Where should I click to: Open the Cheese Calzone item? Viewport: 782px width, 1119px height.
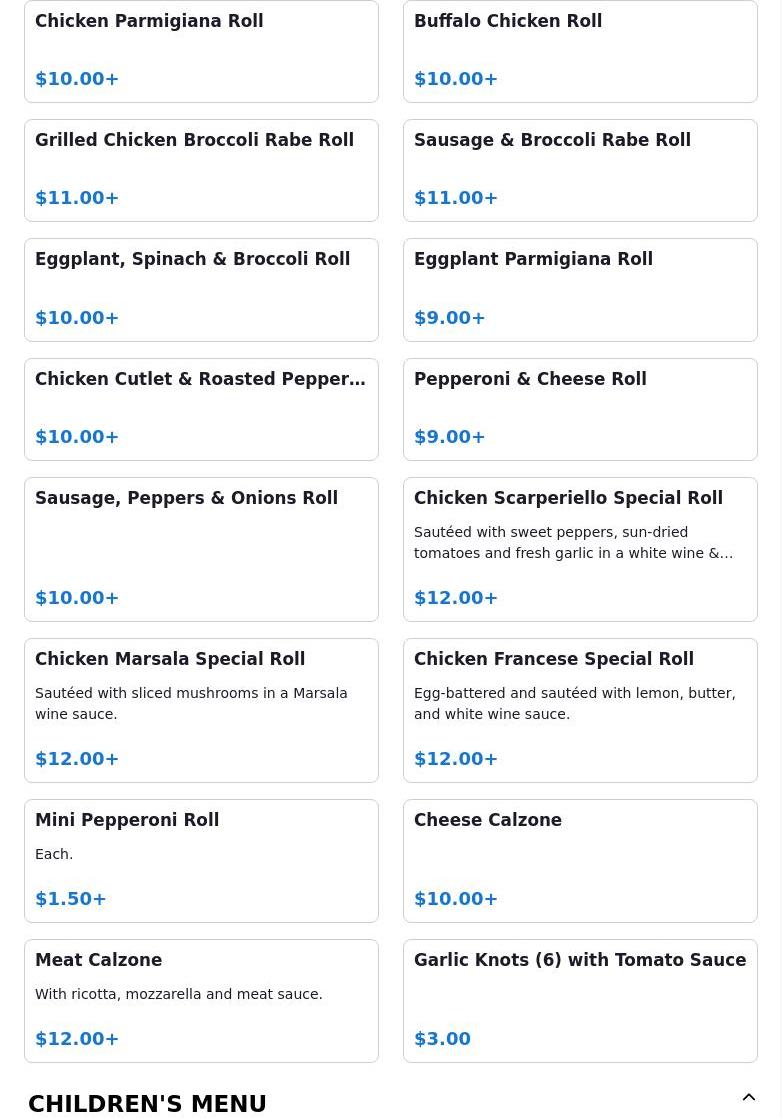click(x=580, y=860)
